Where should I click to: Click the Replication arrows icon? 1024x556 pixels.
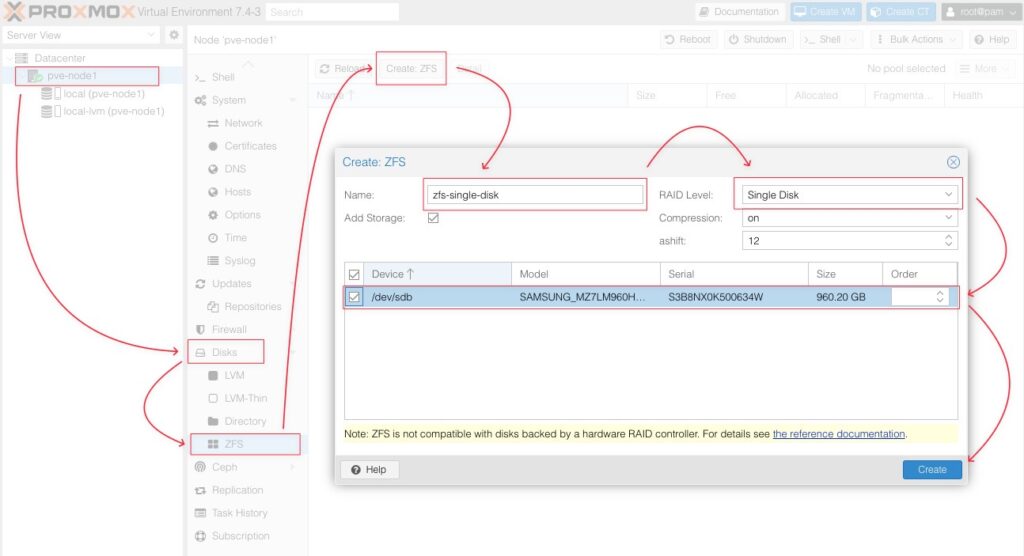point(200,490)
